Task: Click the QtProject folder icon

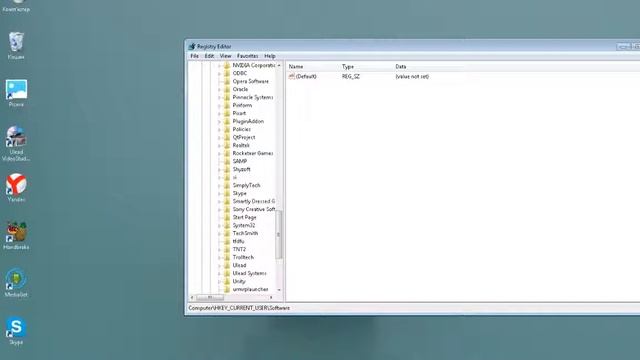Action: tap(227, 137)
